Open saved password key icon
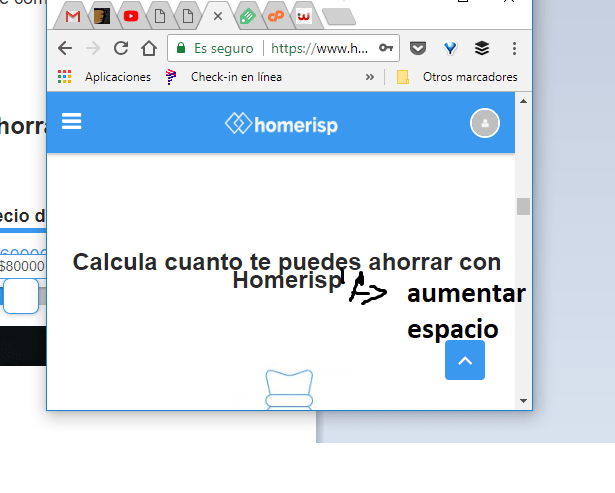Viewport: 615px width, 493px height. [386, 48]
